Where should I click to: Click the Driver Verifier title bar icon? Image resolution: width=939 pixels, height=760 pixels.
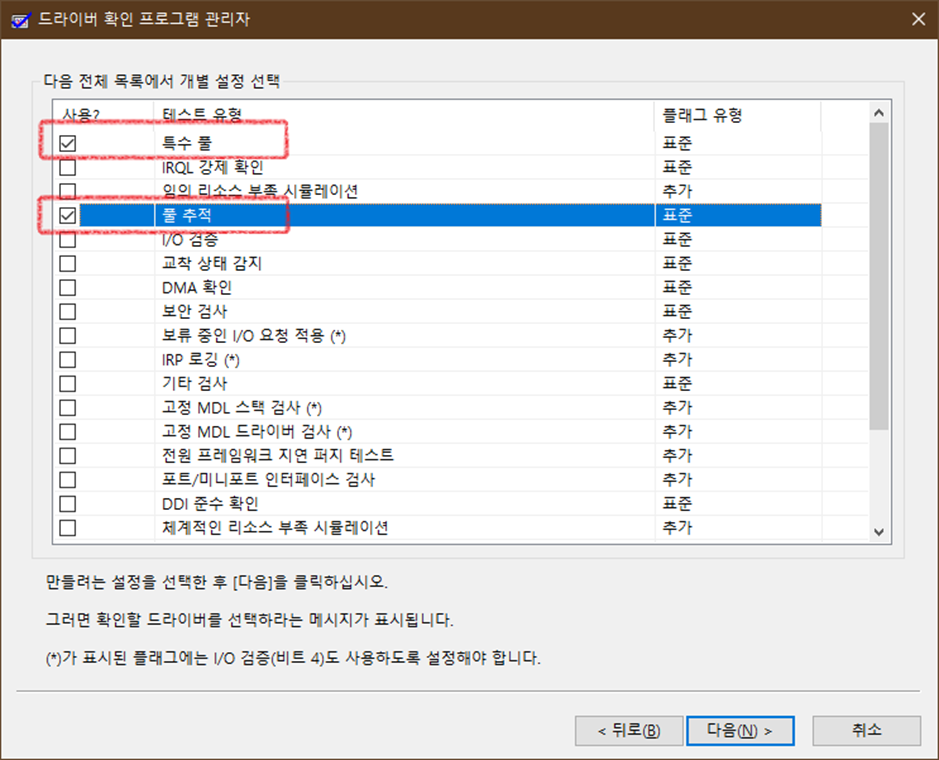click(x=20, y=20)
